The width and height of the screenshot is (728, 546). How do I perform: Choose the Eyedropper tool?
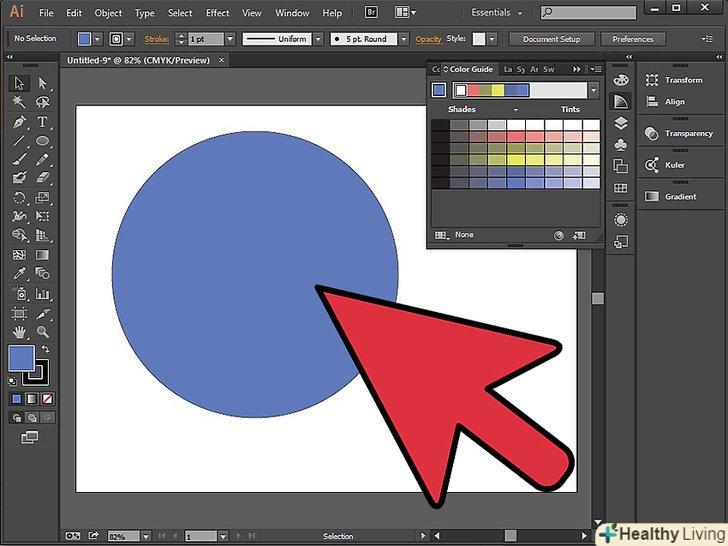pos(19,274)
